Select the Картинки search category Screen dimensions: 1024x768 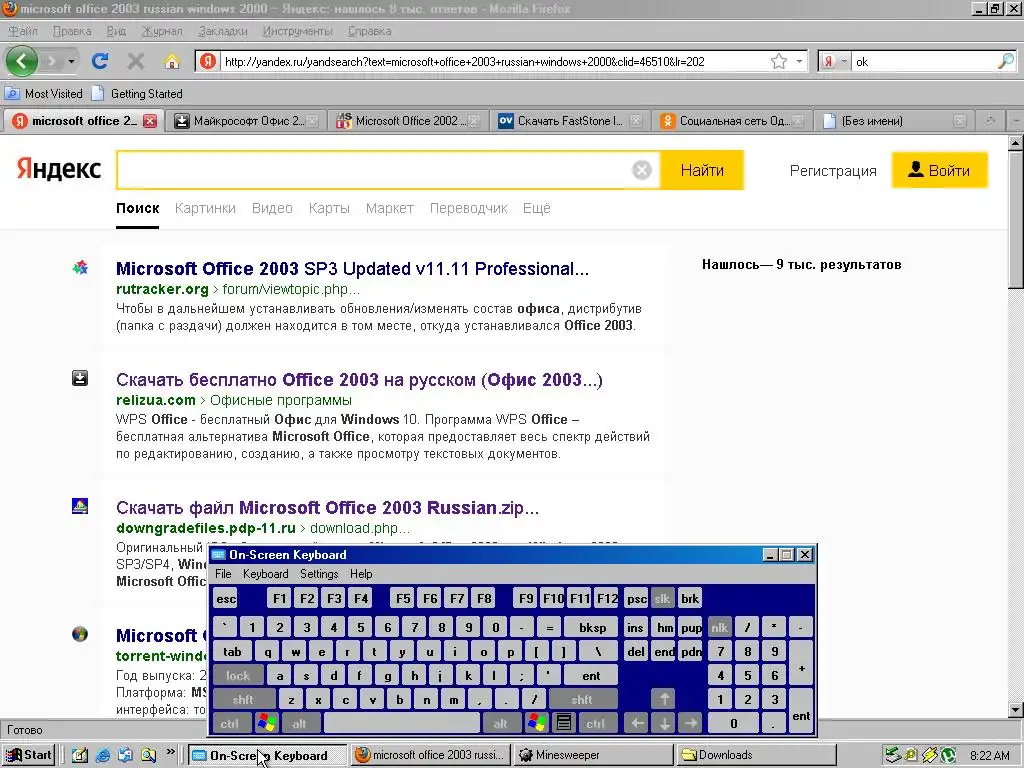click(205, 208)
